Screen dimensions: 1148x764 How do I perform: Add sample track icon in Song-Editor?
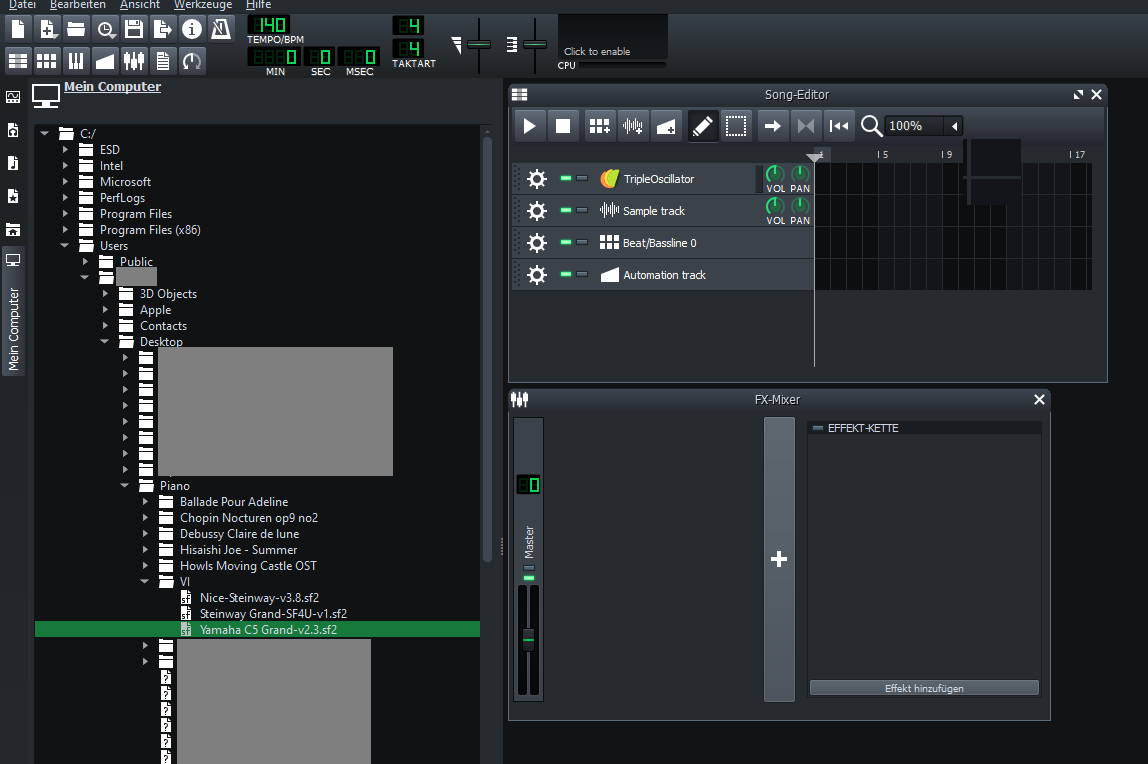tap(633, 126)
